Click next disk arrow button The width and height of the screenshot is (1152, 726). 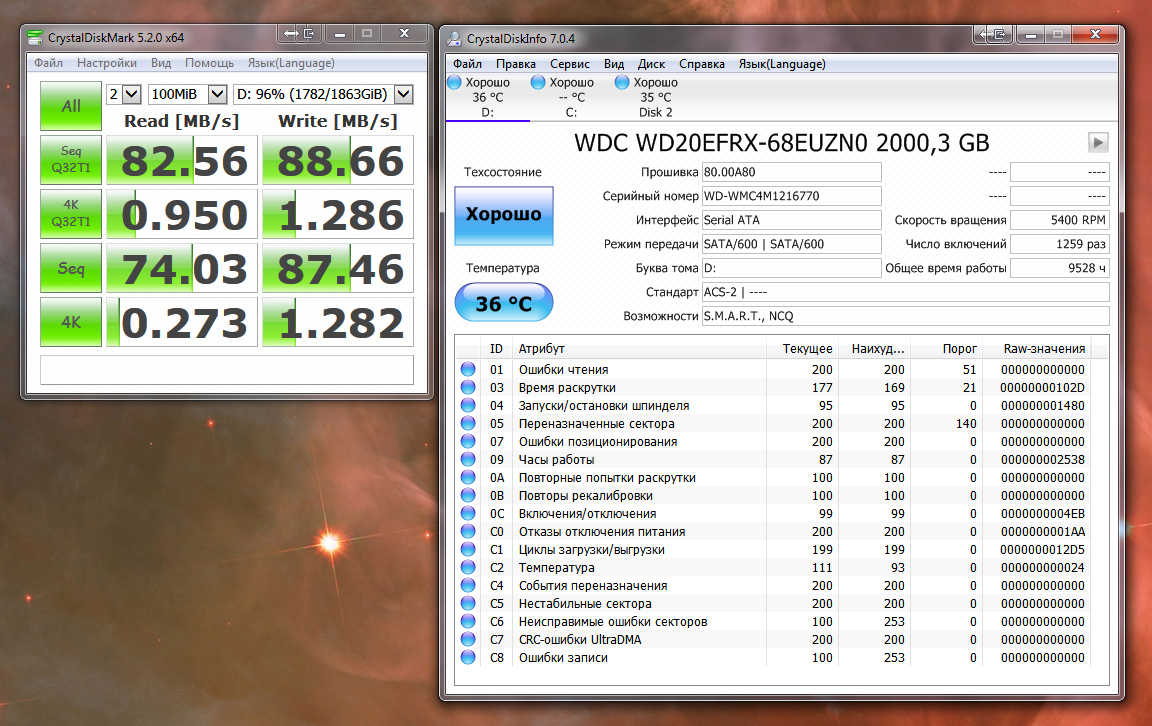[x=1098, y=143]
